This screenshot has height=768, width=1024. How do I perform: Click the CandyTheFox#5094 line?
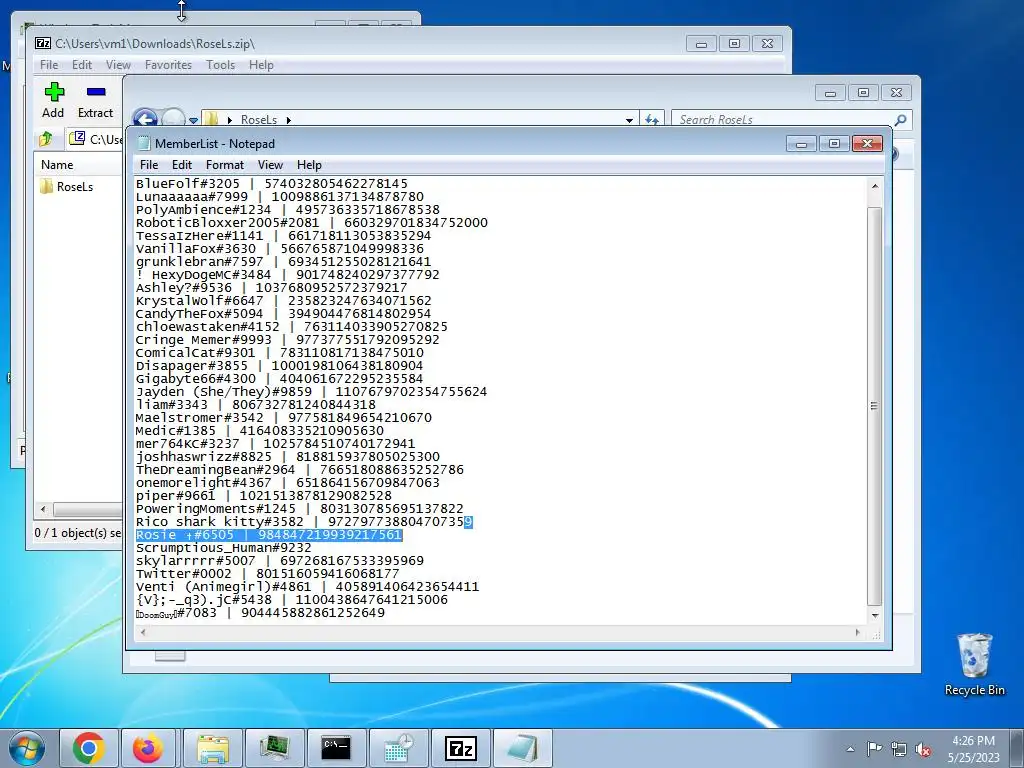click(283, 313)
